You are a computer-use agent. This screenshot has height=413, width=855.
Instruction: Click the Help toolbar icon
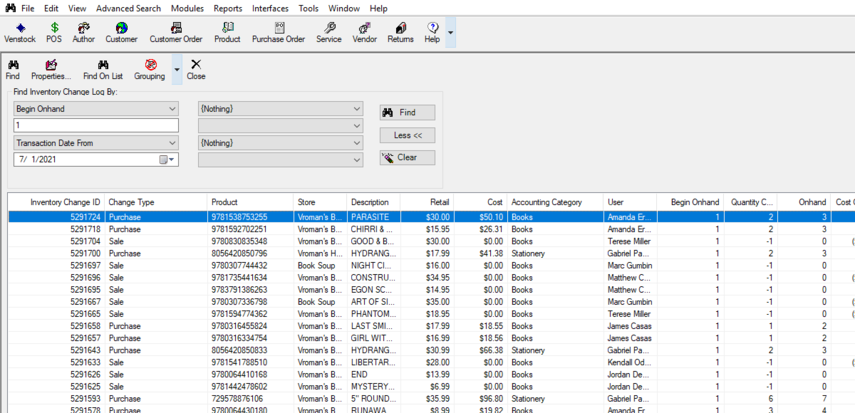pos(432,33)
